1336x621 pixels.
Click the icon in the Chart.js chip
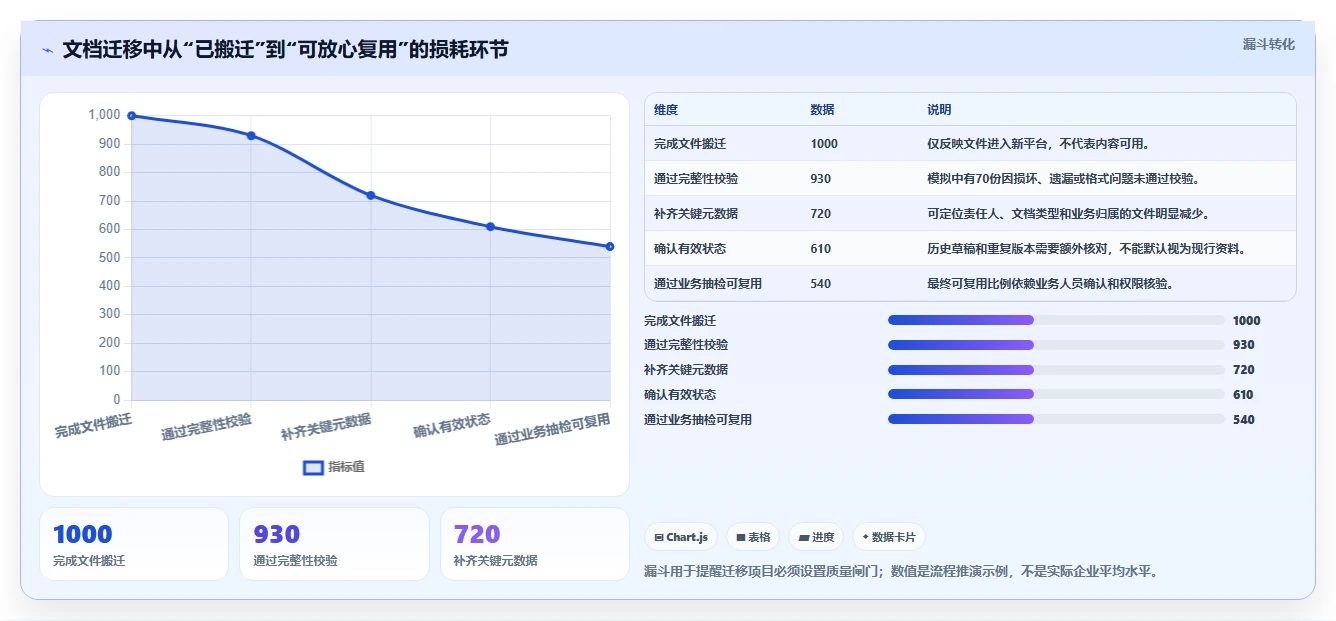click(x=659, y=537)
